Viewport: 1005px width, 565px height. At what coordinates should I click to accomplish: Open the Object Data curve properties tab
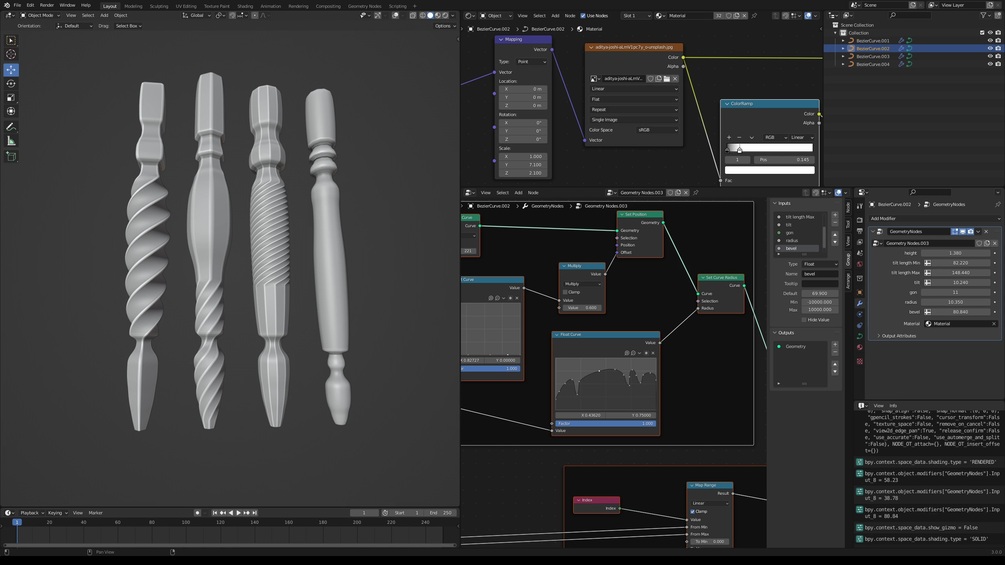(x=860, y=336)
